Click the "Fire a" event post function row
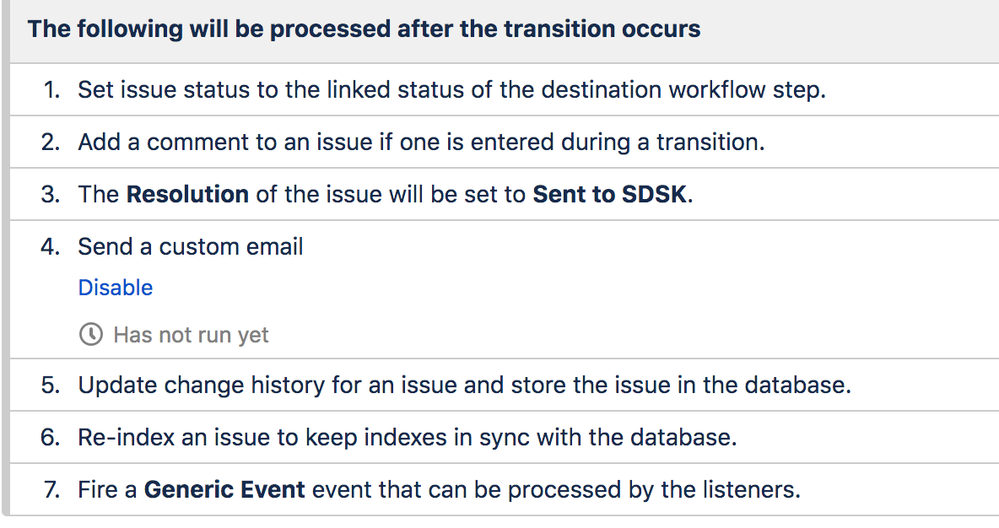This screenshot has width=999, height=528. pyautogui.click(x=505, y=490)
